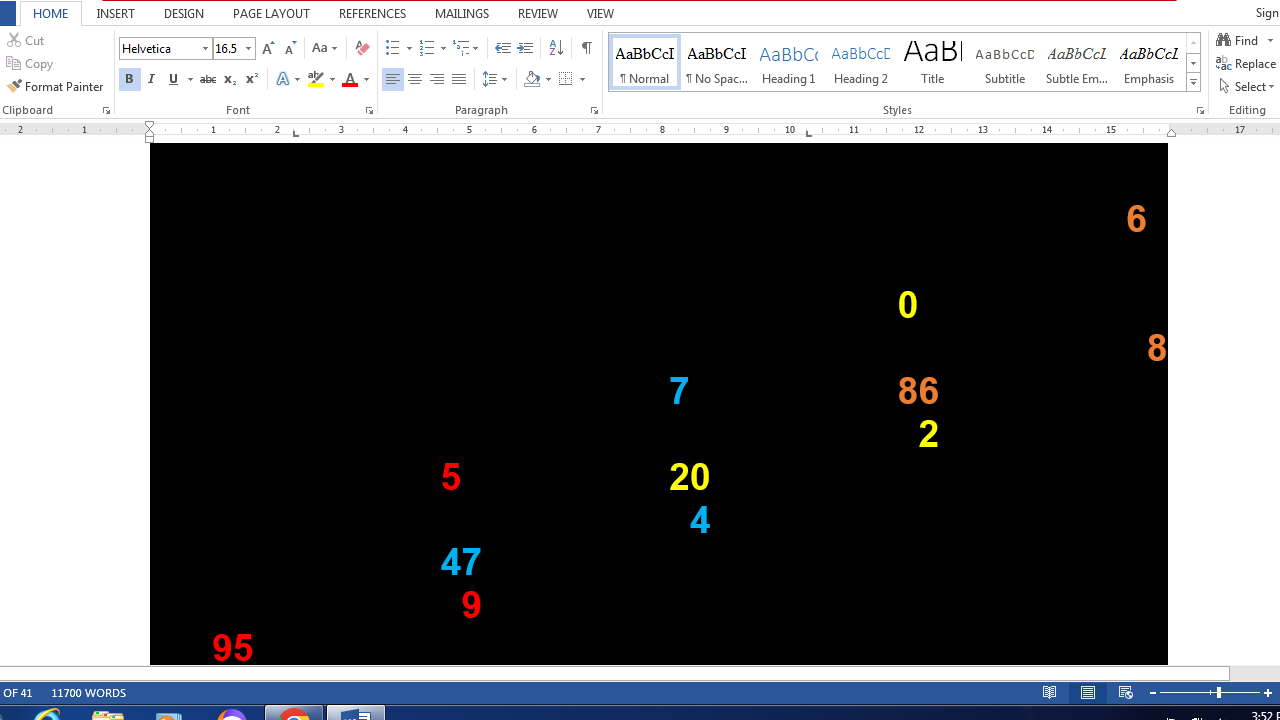Click the zoom slider handle
Image resolution: width=1280 pixels, height=720 pixels.
(1218, 693)
